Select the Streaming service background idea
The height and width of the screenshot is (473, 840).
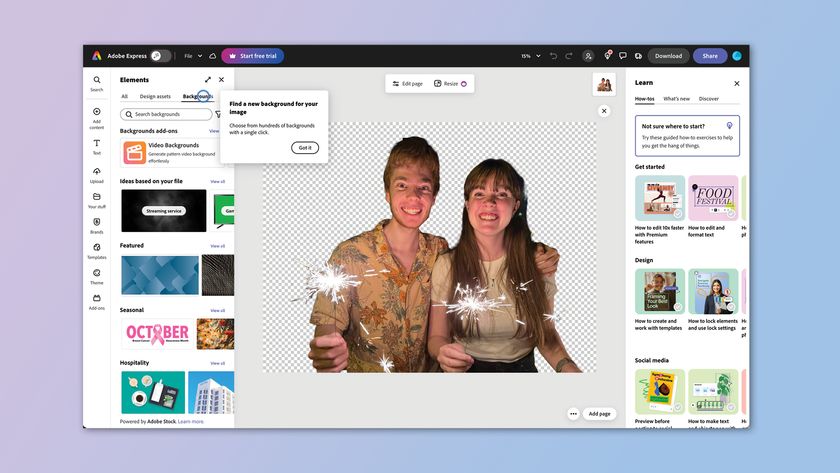pyautogui.click(x=163, y=211)
